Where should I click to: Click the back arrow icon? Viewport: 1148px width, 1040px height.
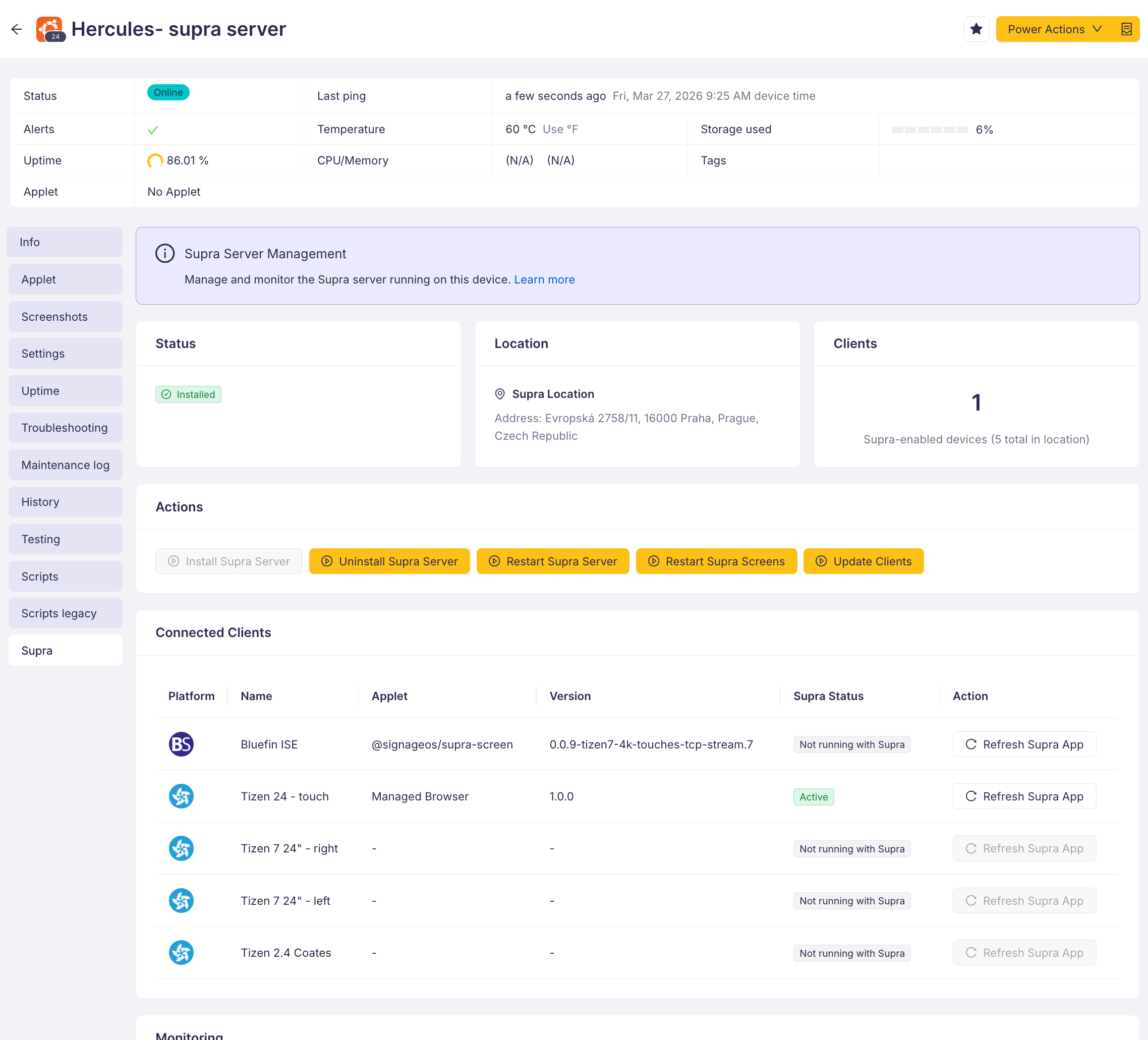[17, 29]
